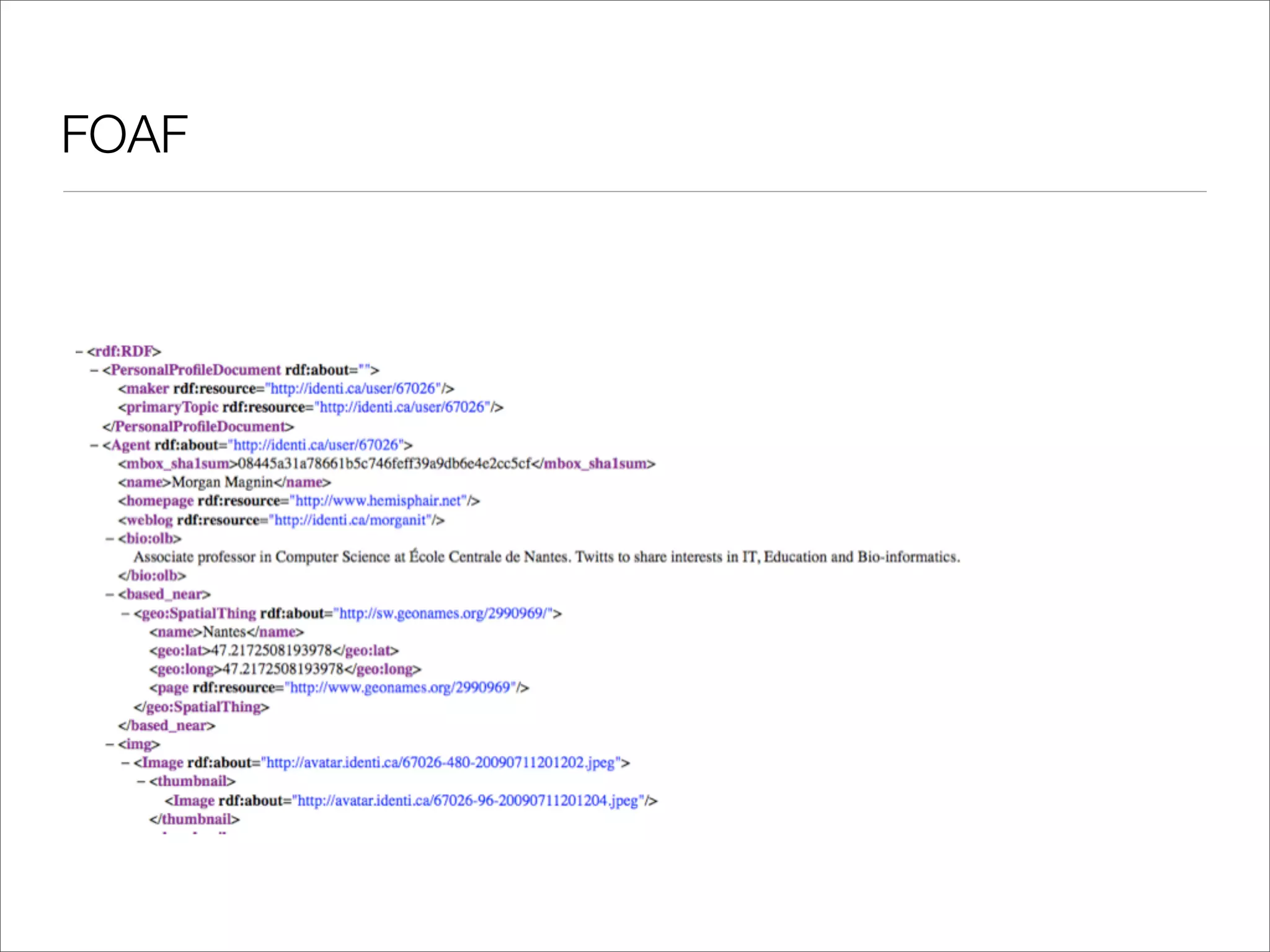Collapse the Agent element node
The image size is (1270, 952).
(94, 446)
